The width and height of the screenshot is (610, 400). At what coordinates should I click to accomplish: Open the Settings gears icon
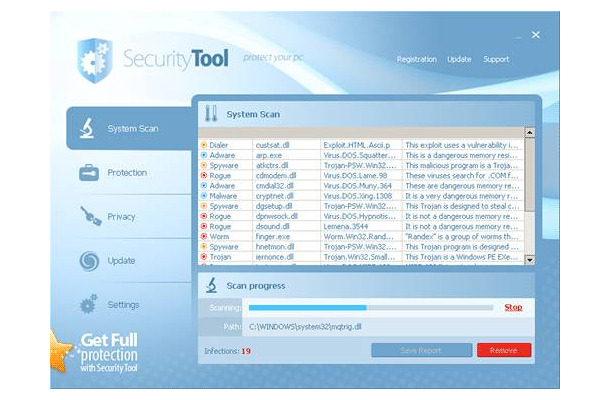[89, 304]
